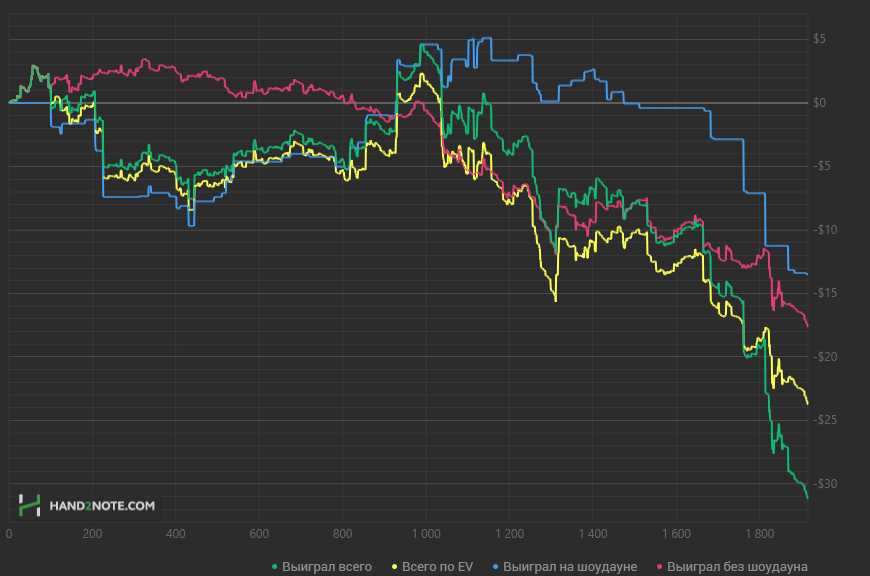
Task: Click the '1 400' x-axis label
Action: [x=593, y=534]
